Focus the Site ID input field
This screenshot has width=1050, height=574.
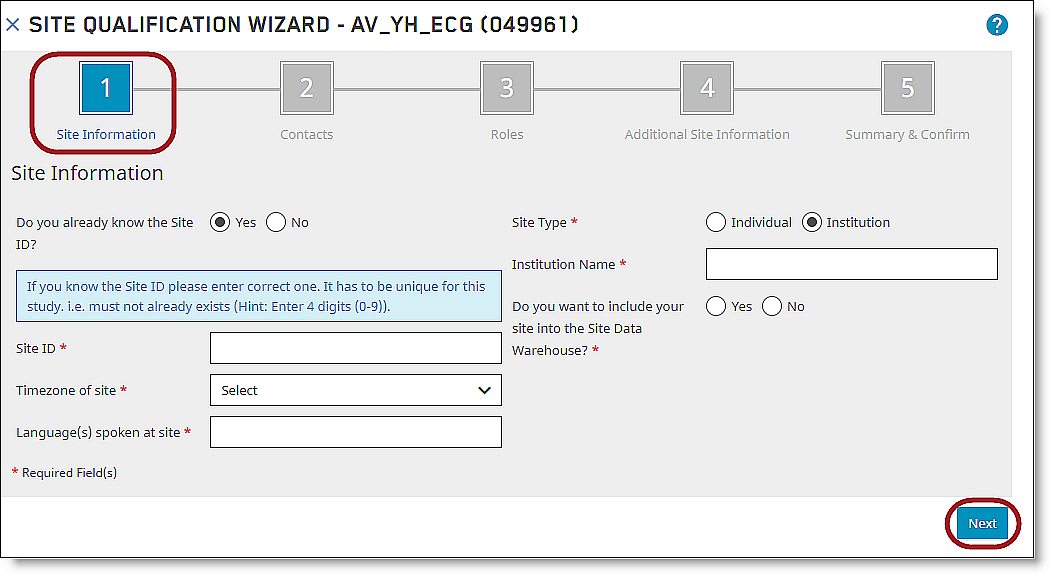(355, 348)
